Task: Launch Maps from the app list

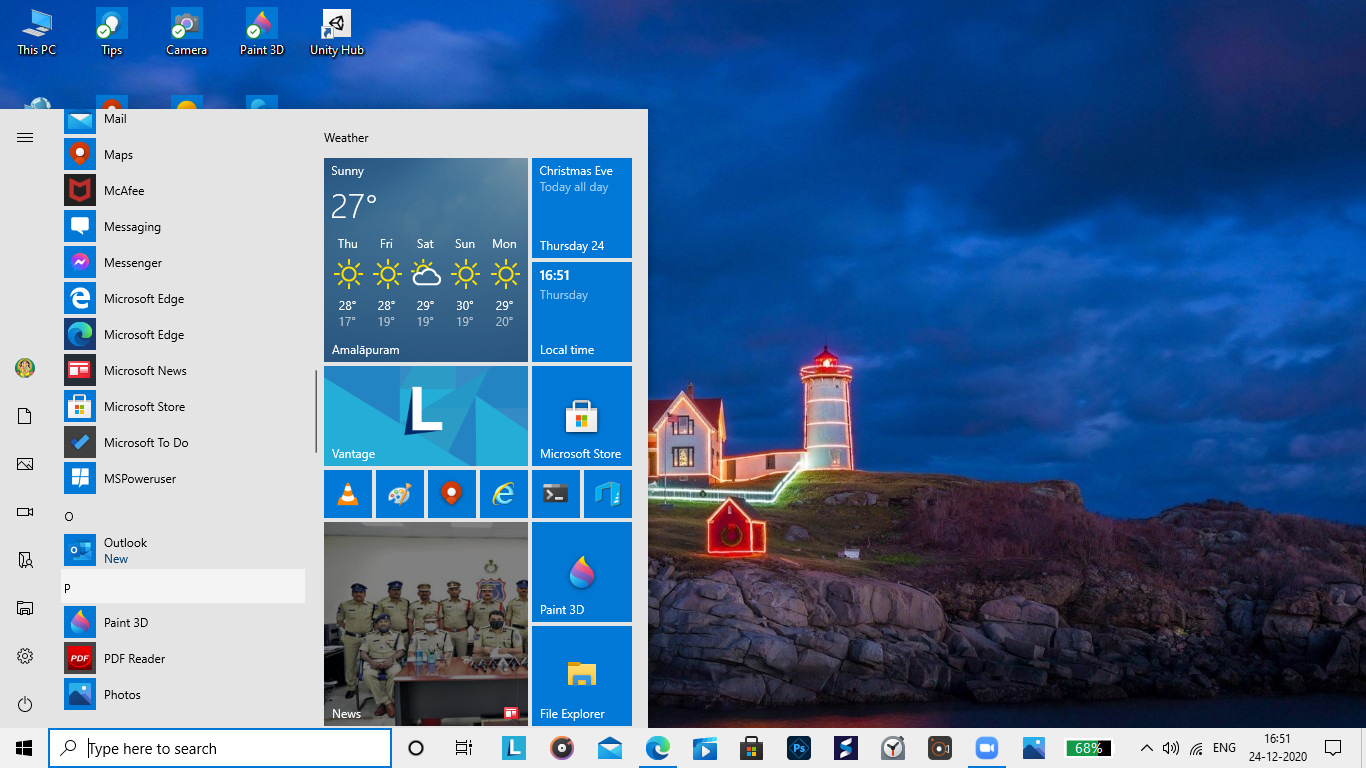Action: tap(184, 155)
